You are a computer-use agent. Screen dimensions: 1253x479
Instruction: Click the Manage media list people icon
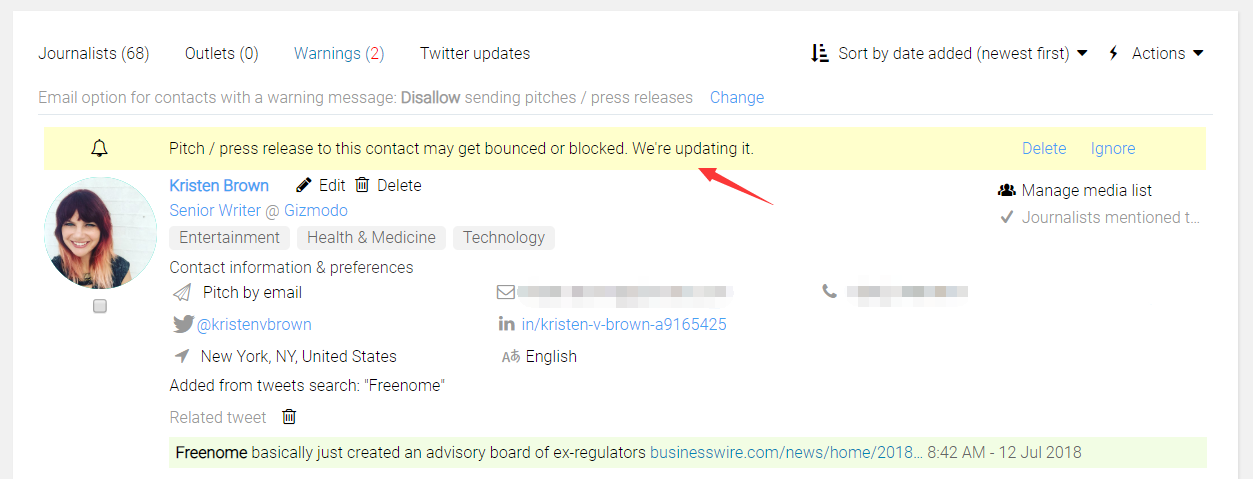pyautogui.click(x=1007, y=190)
